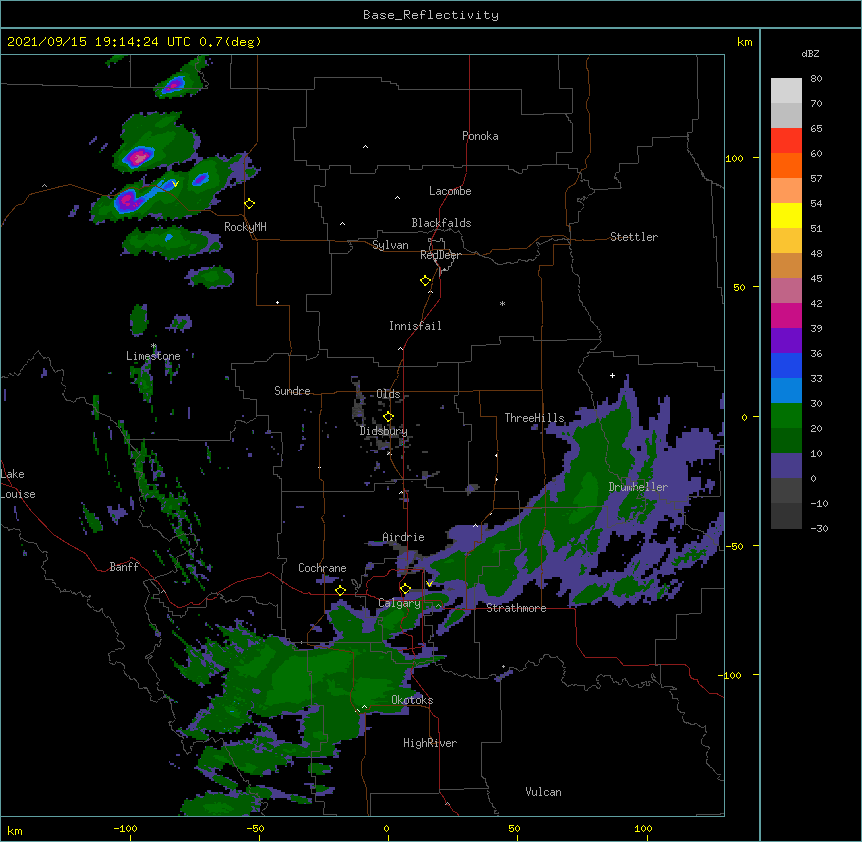Click the Stettler city label

point(634,237)
